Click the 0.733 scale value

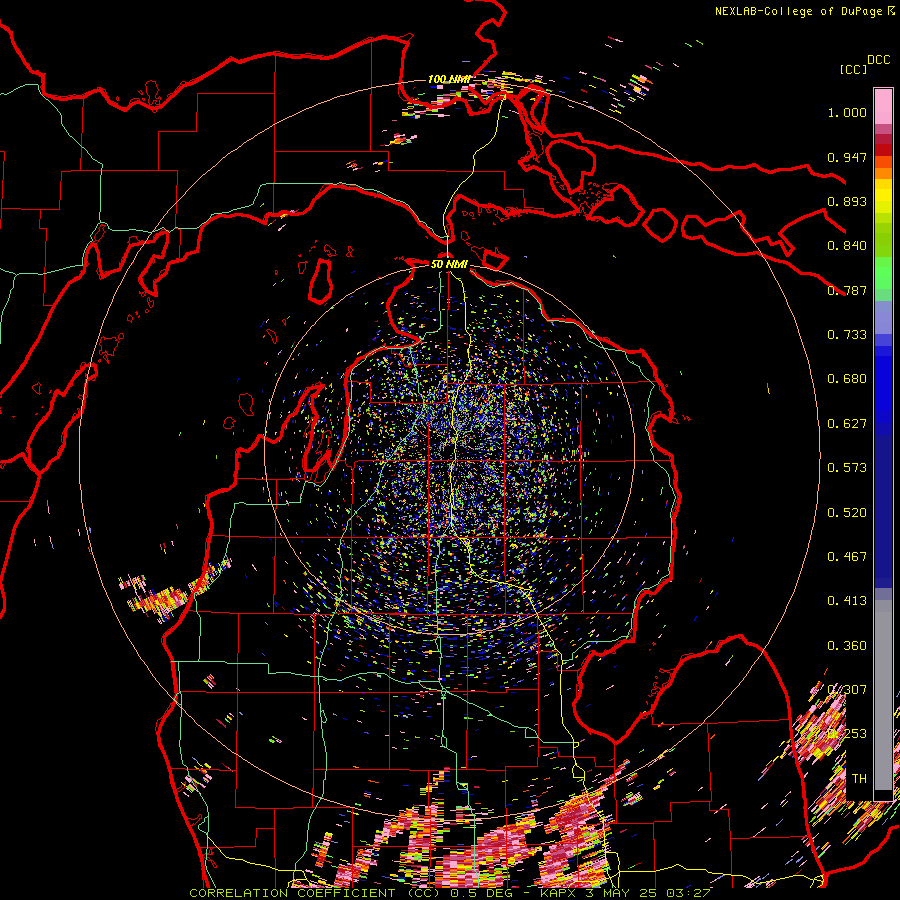847,335
